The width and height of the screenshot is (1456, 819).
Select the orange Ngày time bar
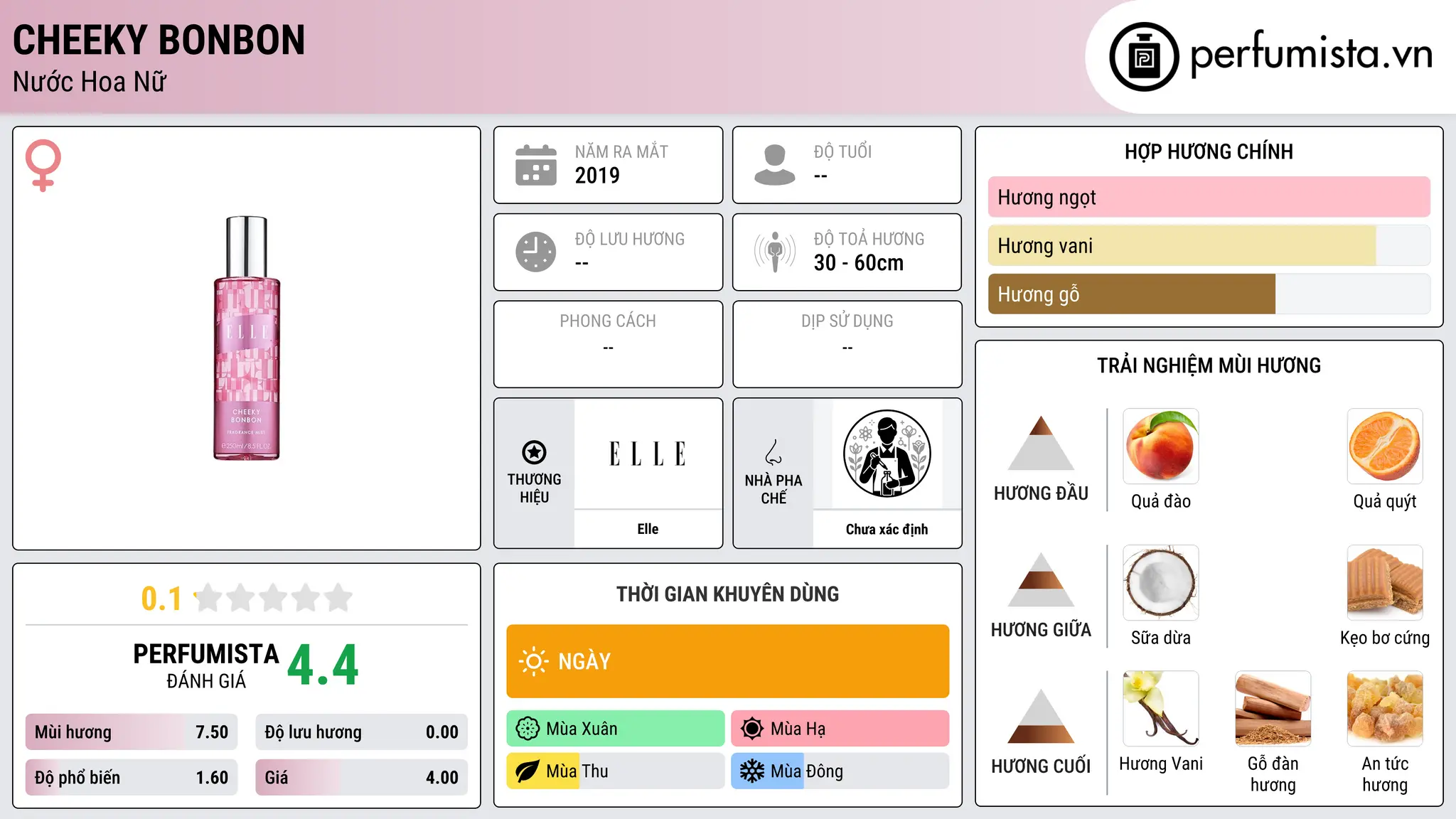click(x=728, y=661)
